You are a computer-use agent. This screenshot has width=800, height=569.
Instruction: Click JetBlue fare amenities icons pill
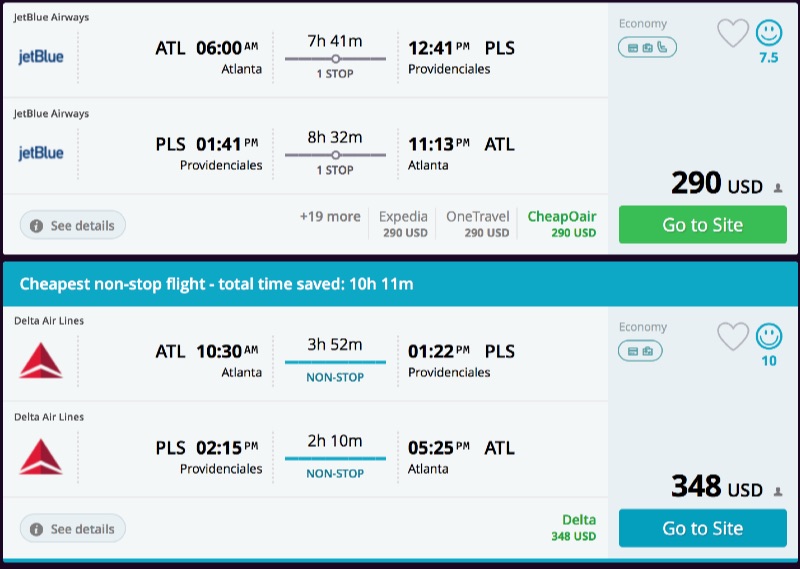click(647, 47)
